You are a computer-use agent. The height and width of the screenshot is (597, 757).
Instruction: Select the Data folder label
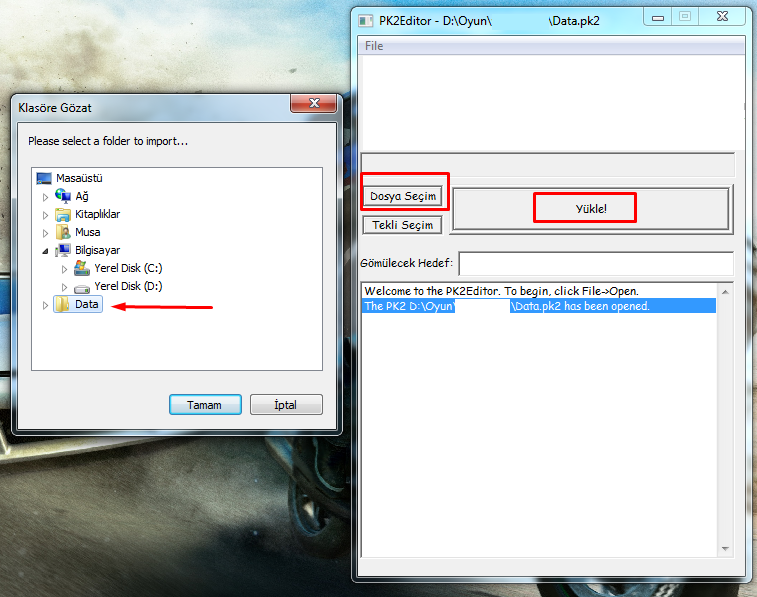87,305
